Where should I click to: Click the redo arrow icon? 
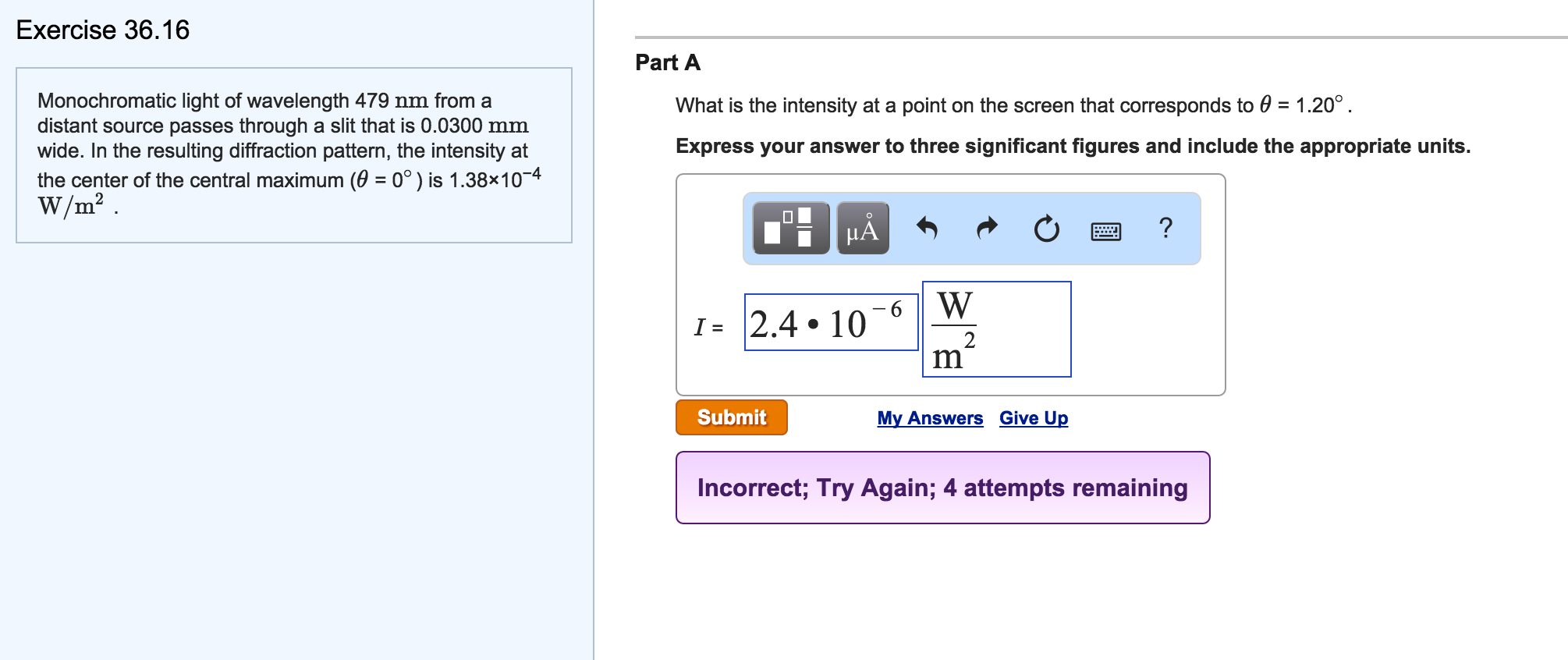click(x=987, y=228)
